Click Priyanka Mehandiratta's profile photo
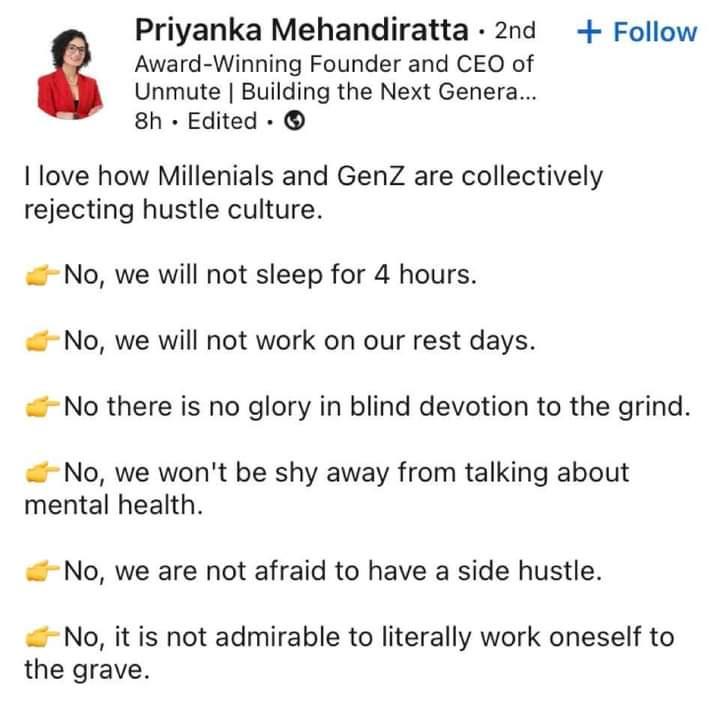Viewport: 720px width, 717px height. 70,75
